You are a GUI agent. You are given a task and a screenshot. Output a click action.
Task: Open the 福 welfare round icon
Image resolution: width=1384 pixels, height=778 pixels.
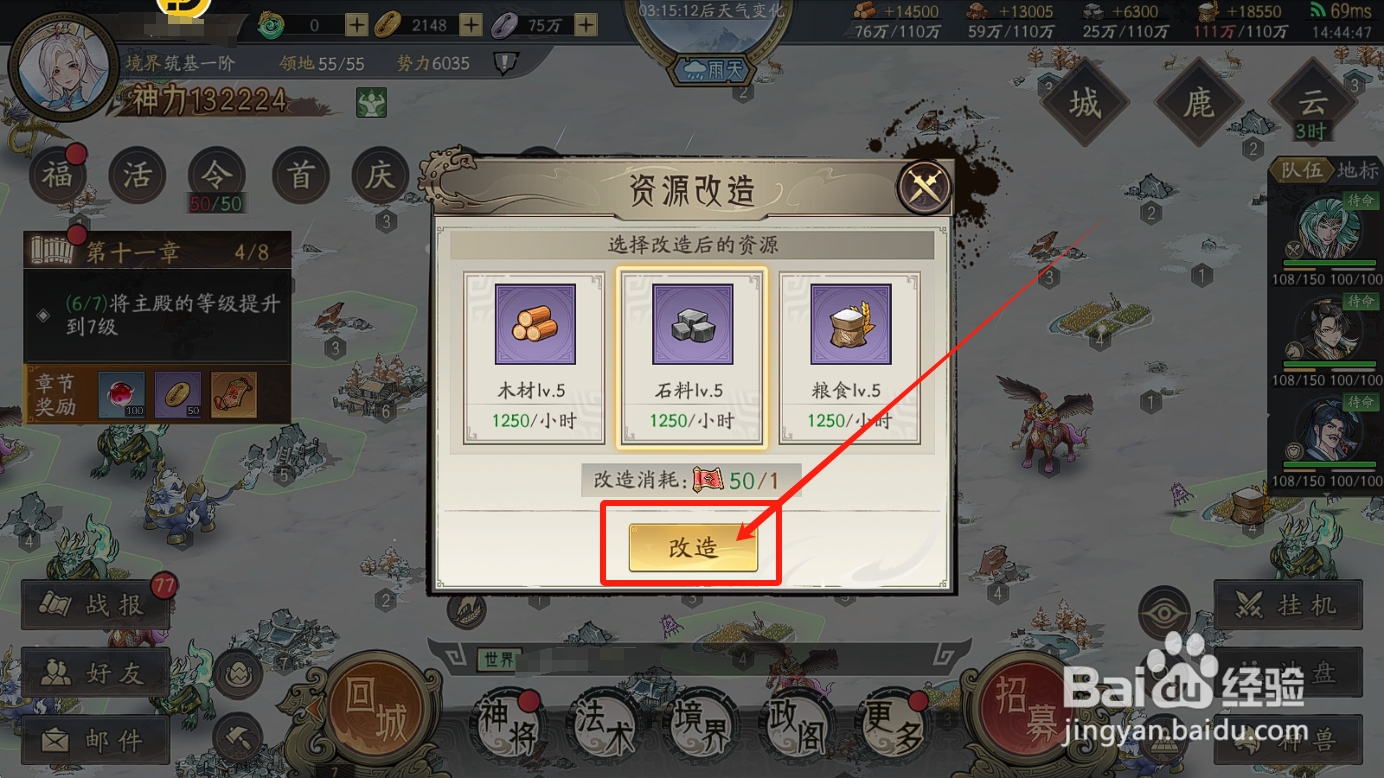(x=58, y=176)
